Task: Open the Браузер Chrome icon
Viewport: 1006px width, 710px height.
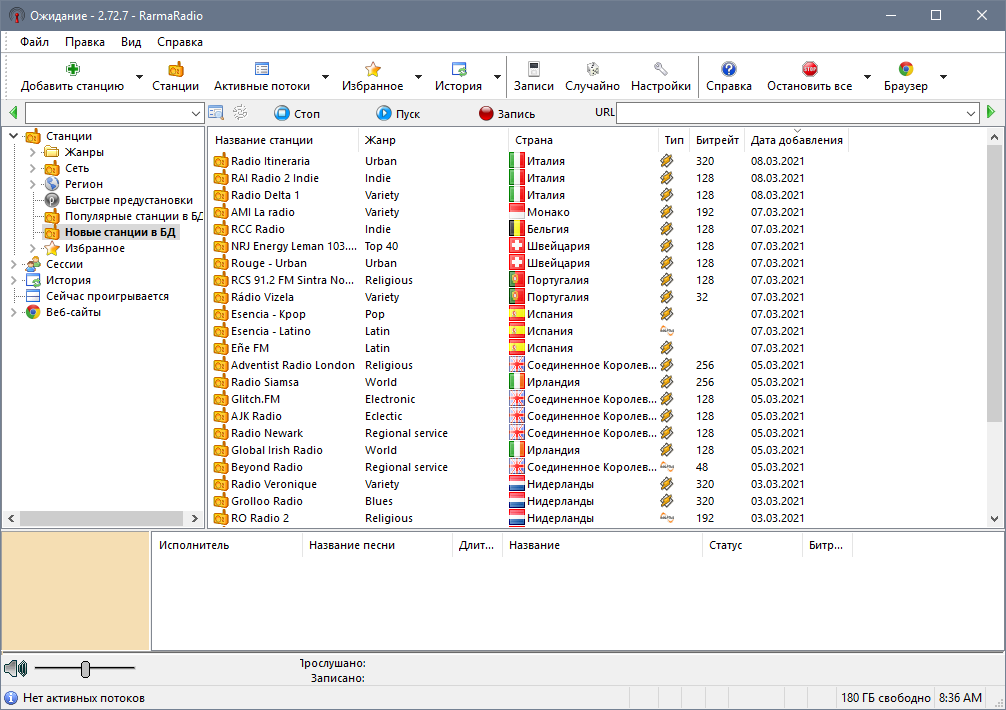Action: [x=906, y=69]
